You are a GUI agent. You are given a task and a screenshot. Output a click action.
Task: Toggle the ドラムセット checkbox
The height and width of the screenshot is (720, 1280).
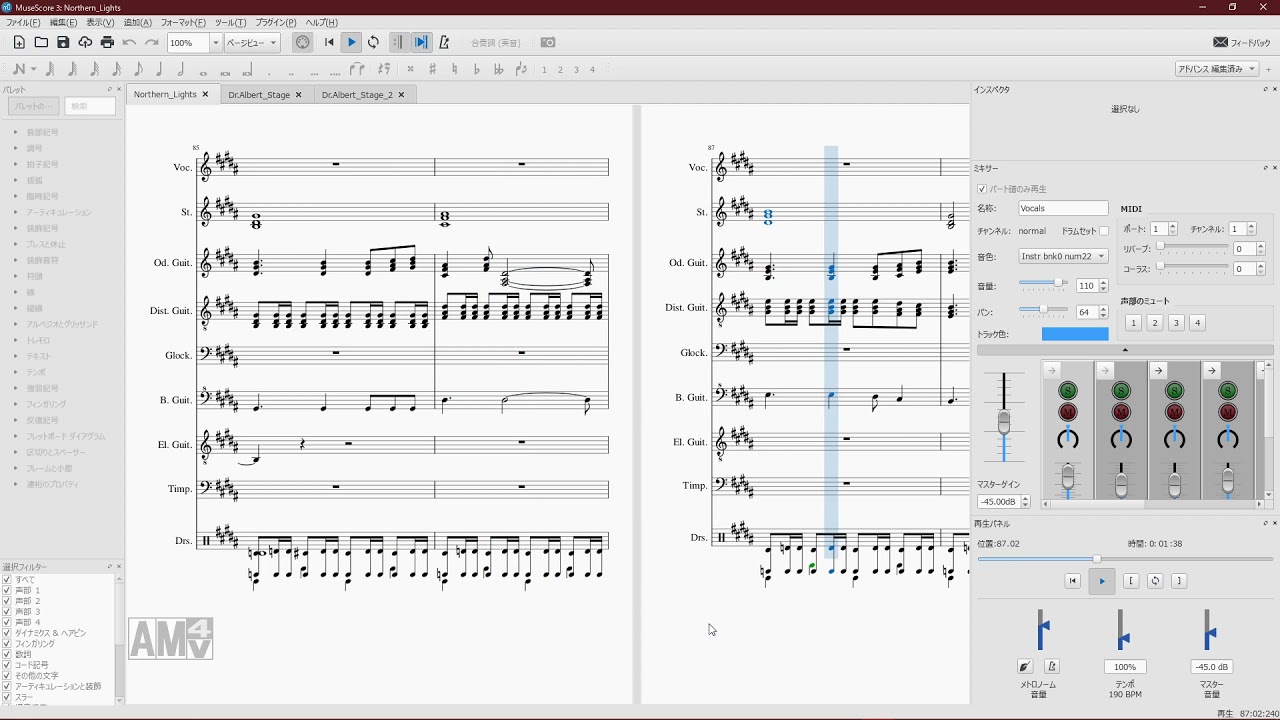pyautogui.click(x=1104, y=231)
